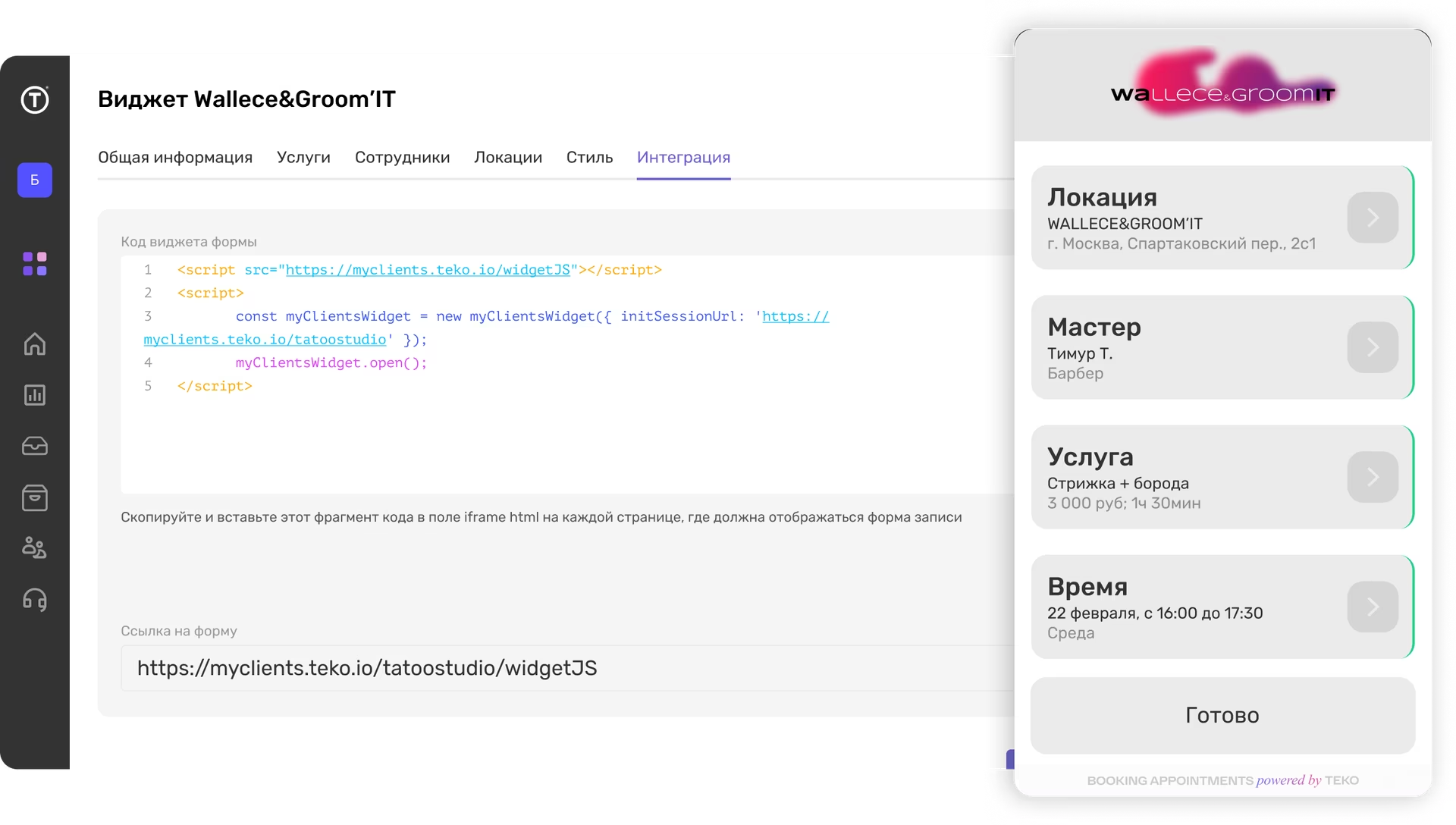Open the archive box icon
This screenshot has height=825, width=1456.
34,497
